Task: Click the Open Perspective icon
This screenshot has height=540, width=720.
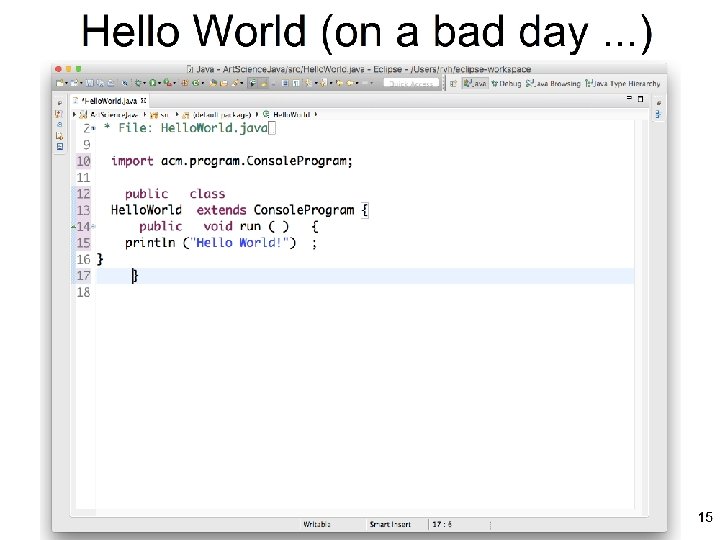Action: coord(453,84)
